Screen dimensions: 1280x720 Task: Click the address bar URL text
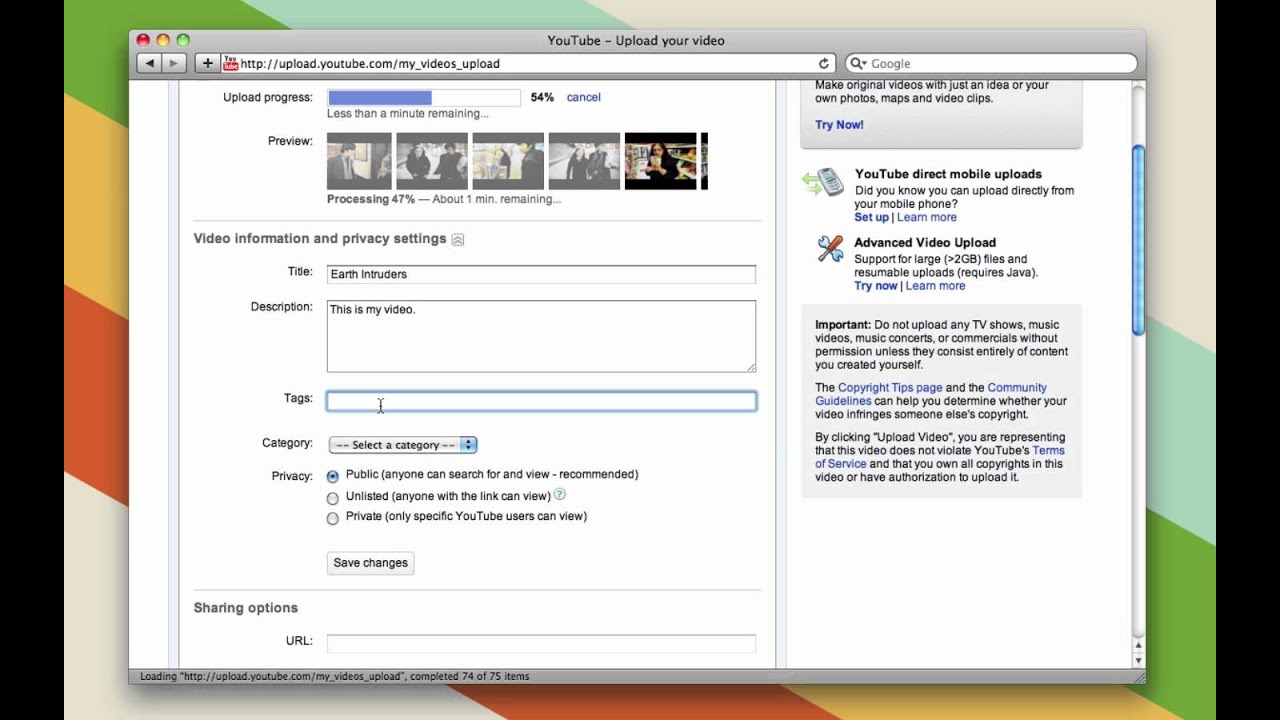click(370, 63)
